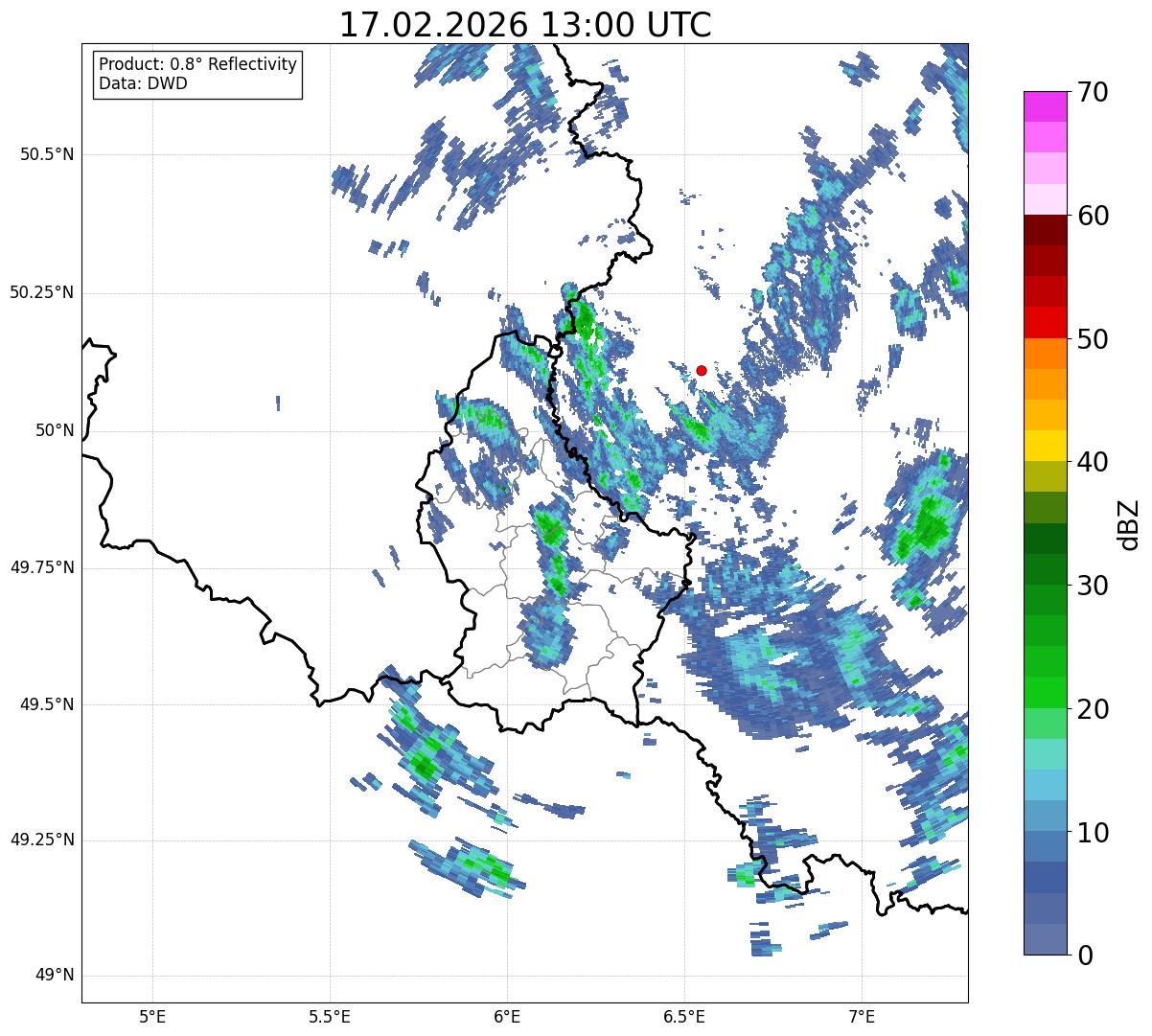Pick the bright green swatch just above 20
The width and height of the screenshot is (1152, 1036).
click(1045, 693)
